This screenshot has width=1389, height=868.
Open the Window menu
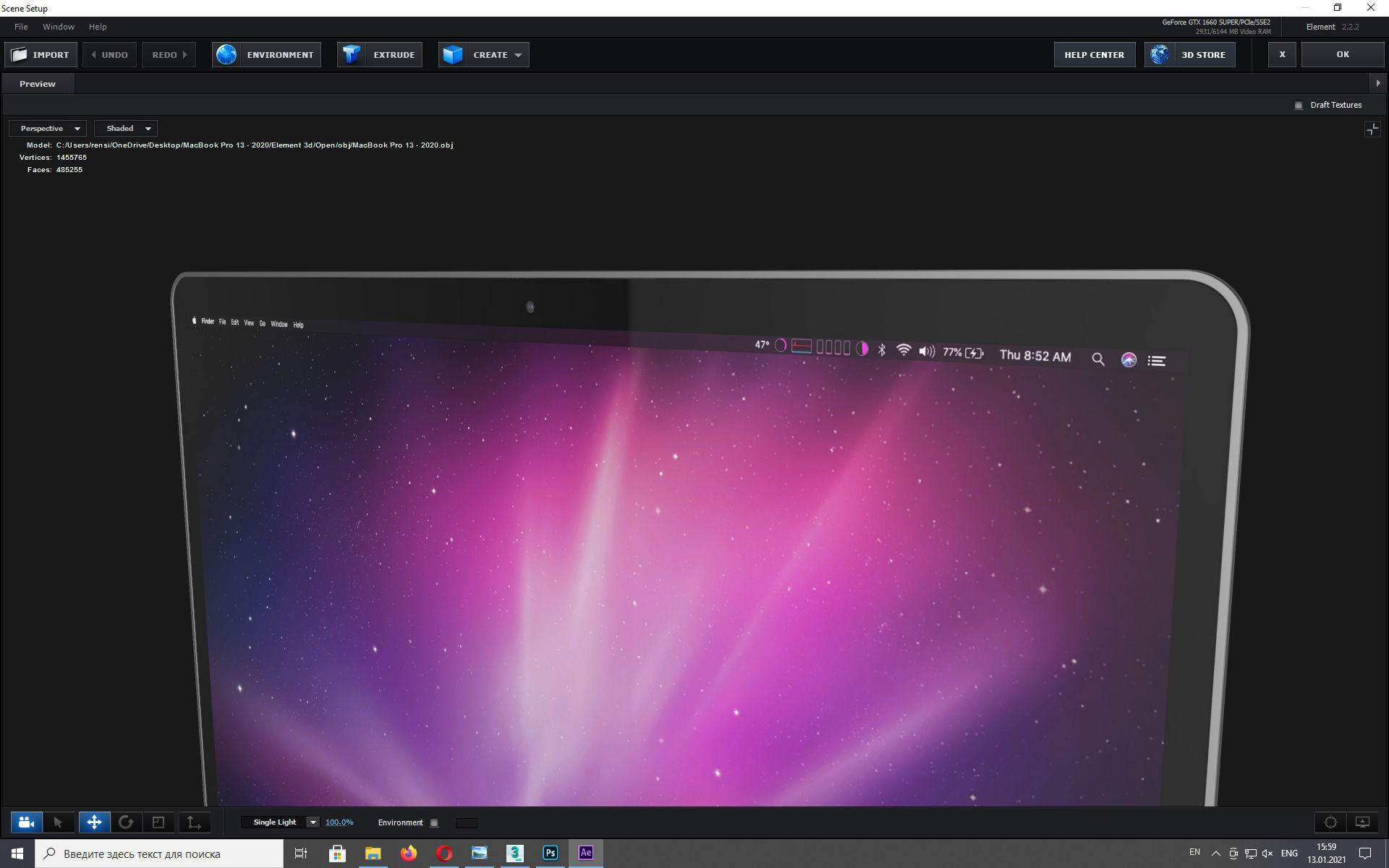(59, 27)
